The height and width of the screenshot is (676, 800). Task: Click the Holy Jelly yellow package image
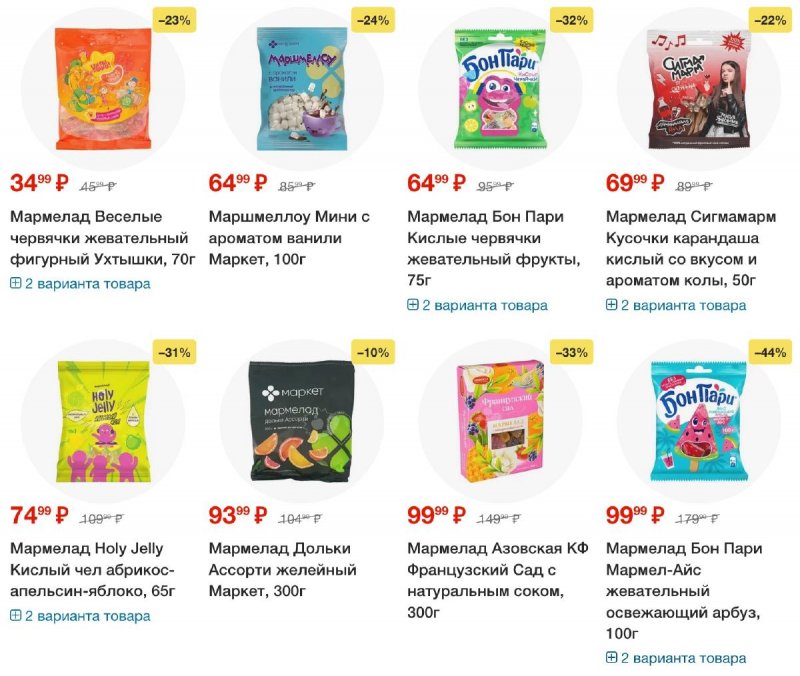point(104,421)
